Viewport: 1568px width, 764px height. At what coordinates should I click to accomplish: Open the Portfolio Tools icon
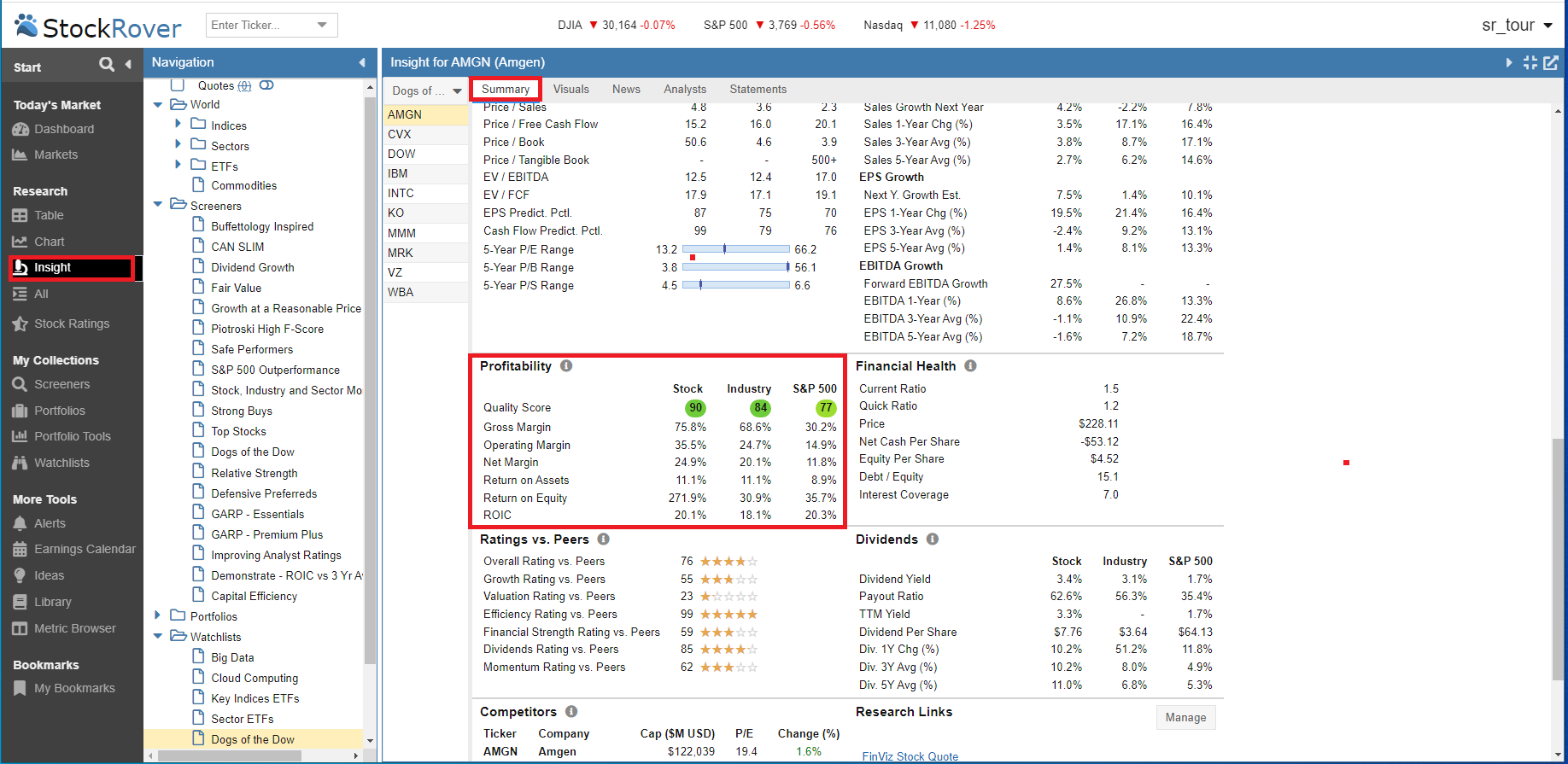pyautogui.click(x=20, y=436)
